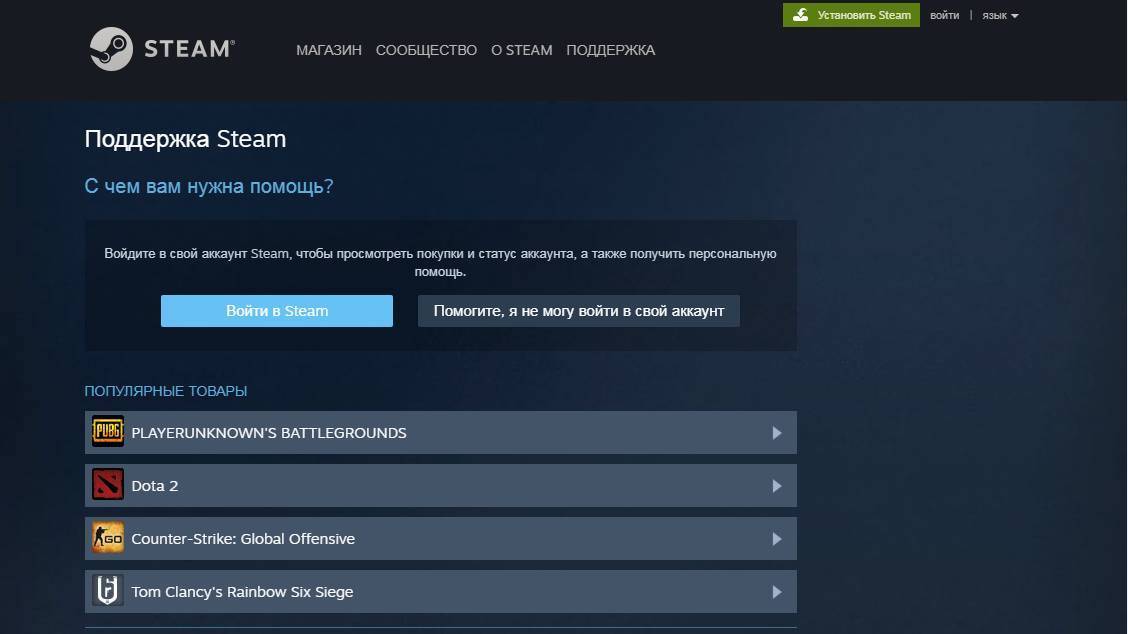Open the язык language dropdown
Screen dimensions: 1128x634
pos(999,15)
